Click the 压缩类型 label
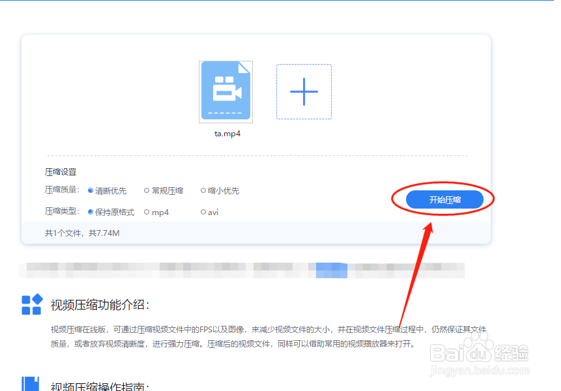 click(x=62, y=211)
